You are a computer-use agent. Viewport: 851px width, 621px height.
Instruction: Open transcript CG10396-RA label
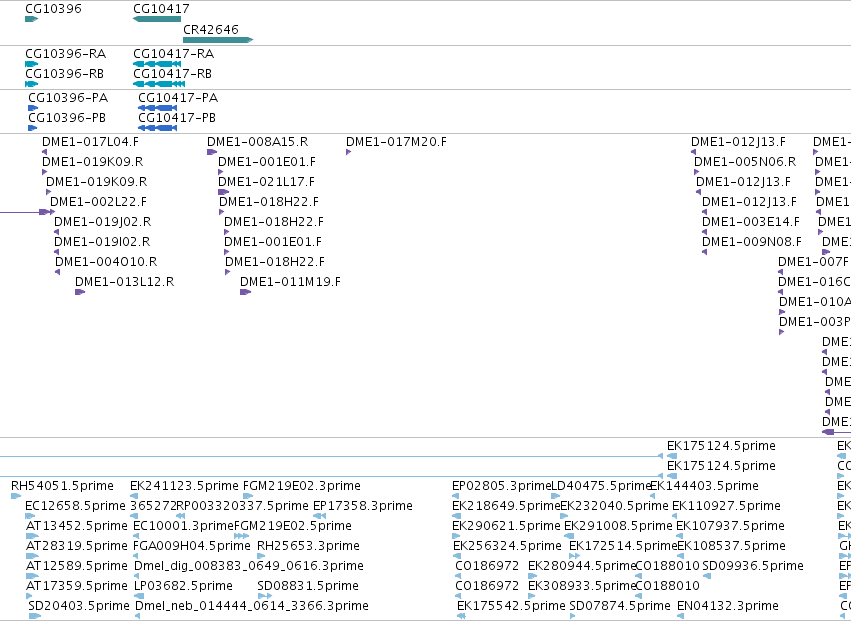pyautogui.click(x=66, y=54)
